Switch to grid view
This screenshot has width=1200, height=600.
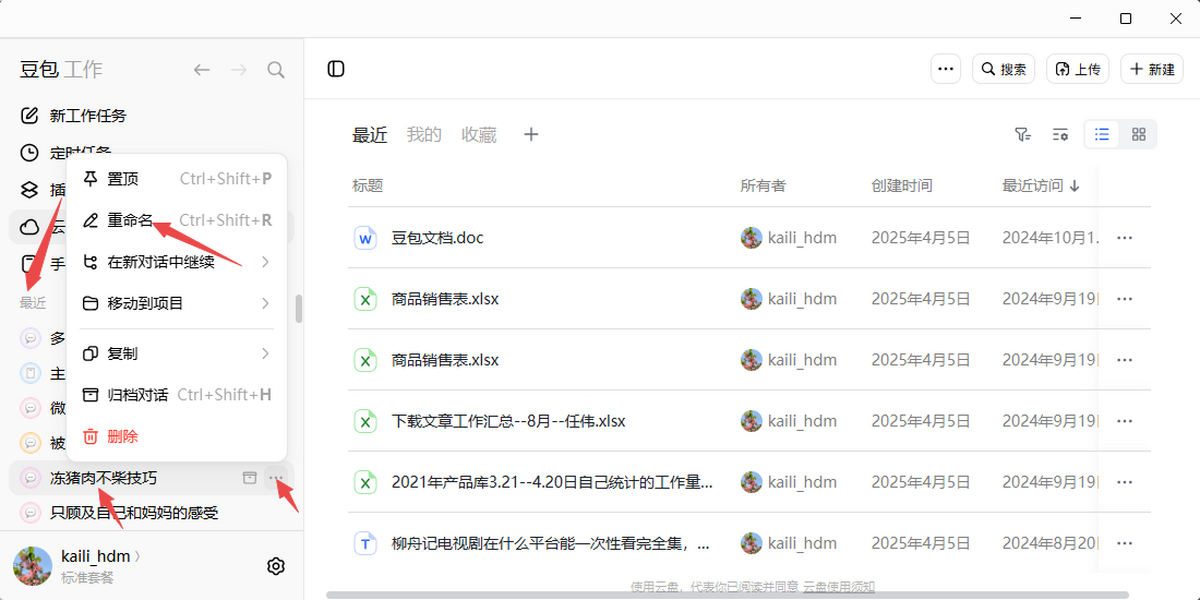coord(1138,135)
